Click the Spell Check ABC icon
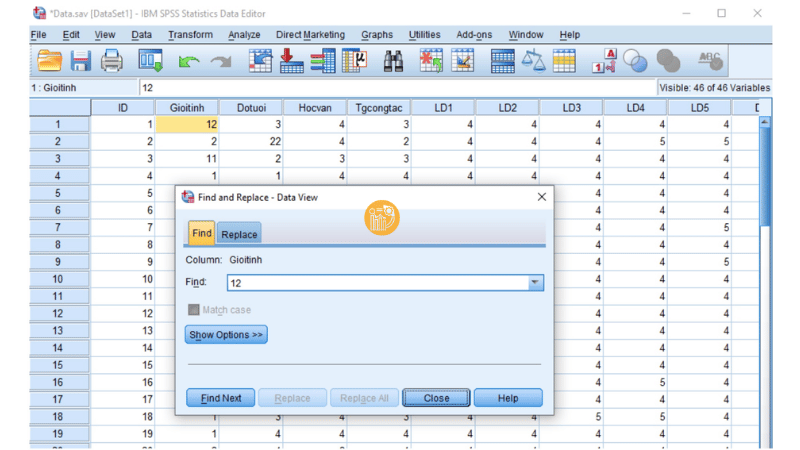 [x=711, y=61]
